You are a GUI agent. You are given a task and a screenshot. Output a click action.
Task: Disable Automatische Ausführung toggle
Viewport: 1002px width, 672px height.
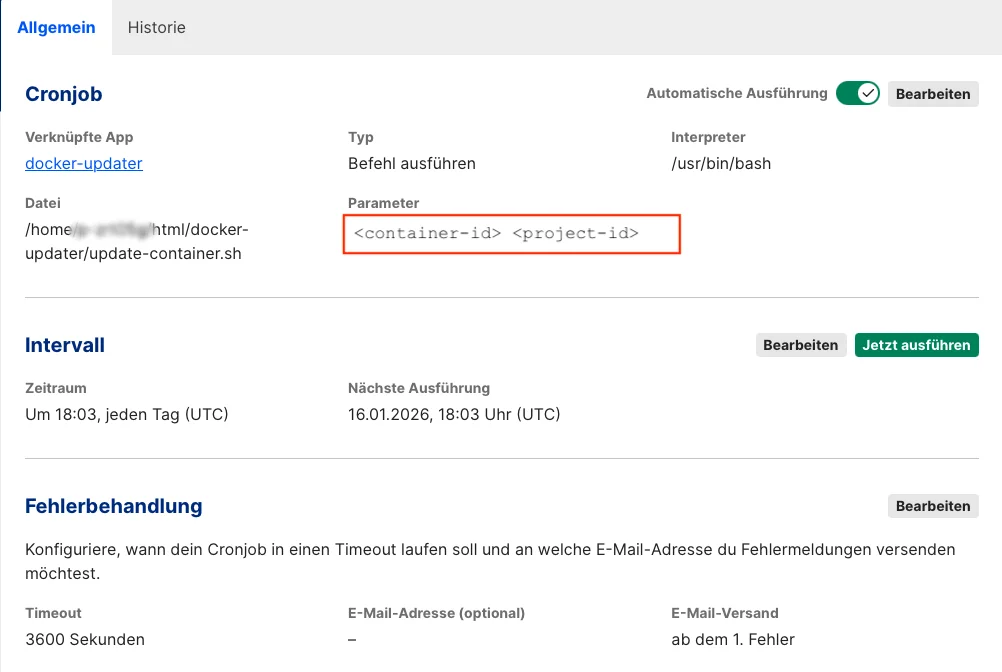pyautogui.click(x=857, y=93)
